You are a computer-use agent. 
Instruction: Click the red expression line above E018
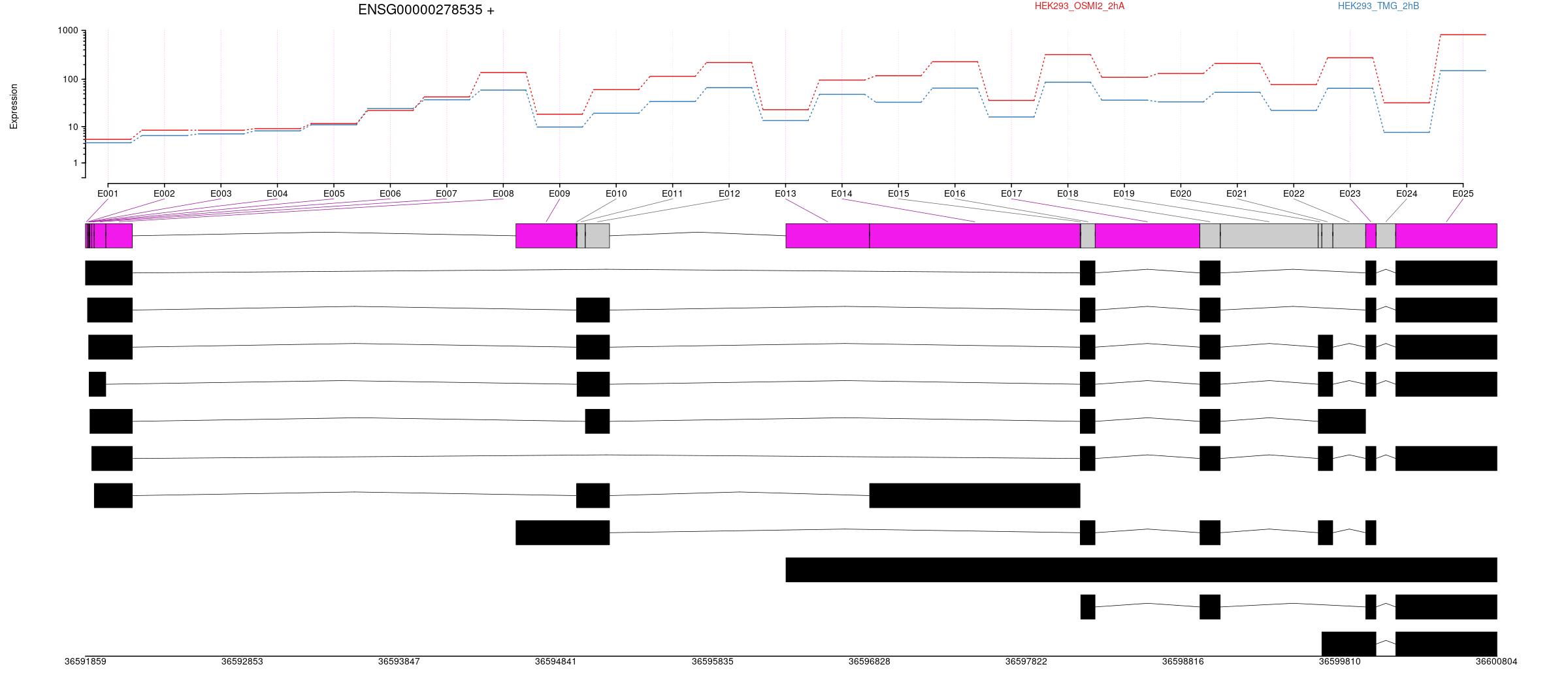[x=1068, y=55]
